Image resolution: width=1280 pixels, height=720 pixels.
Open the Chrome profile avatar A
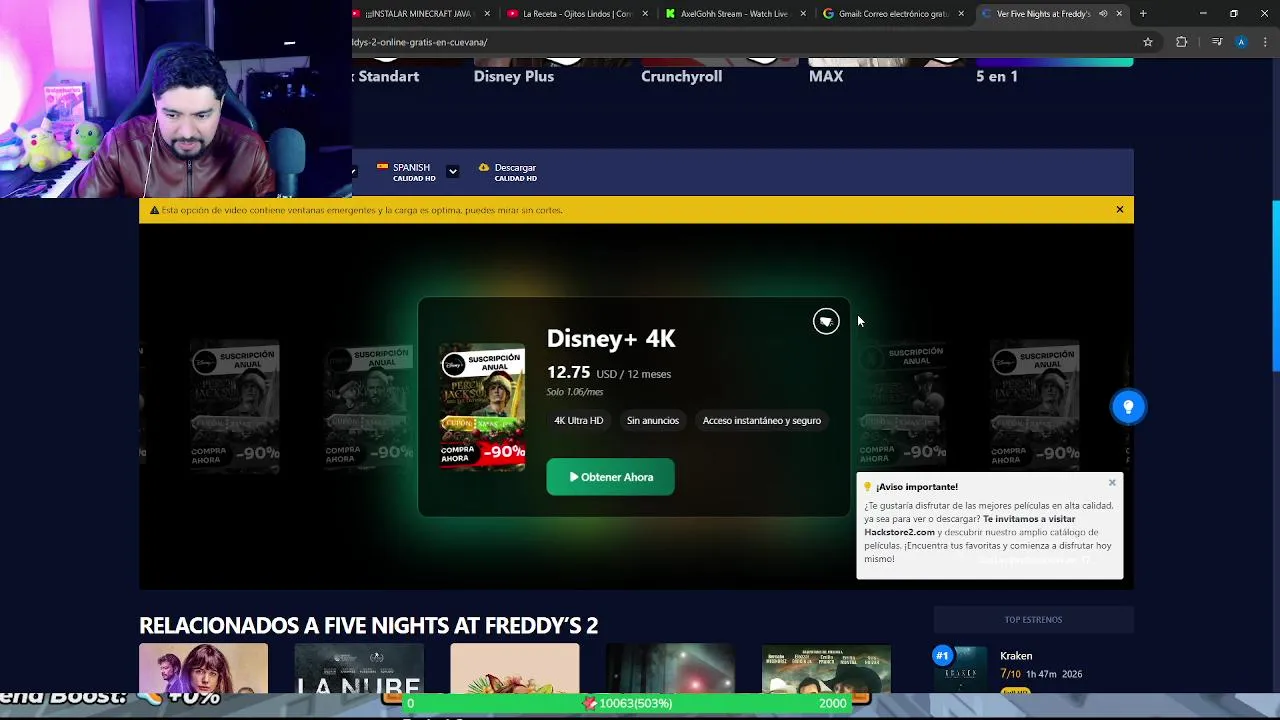1241,42
